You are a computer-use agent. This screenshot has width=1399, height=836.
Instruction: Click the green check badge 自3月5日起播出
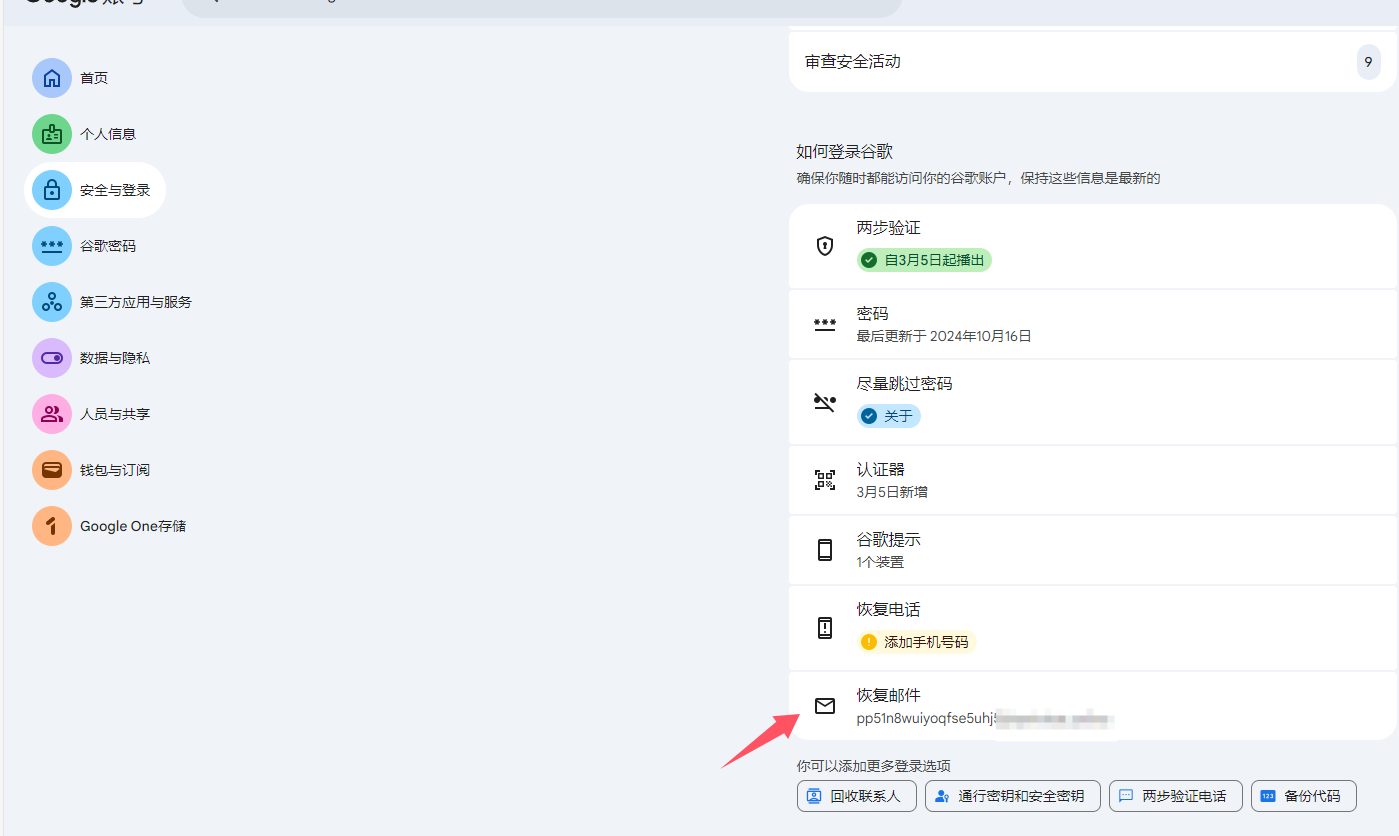(x=924, y=260)
